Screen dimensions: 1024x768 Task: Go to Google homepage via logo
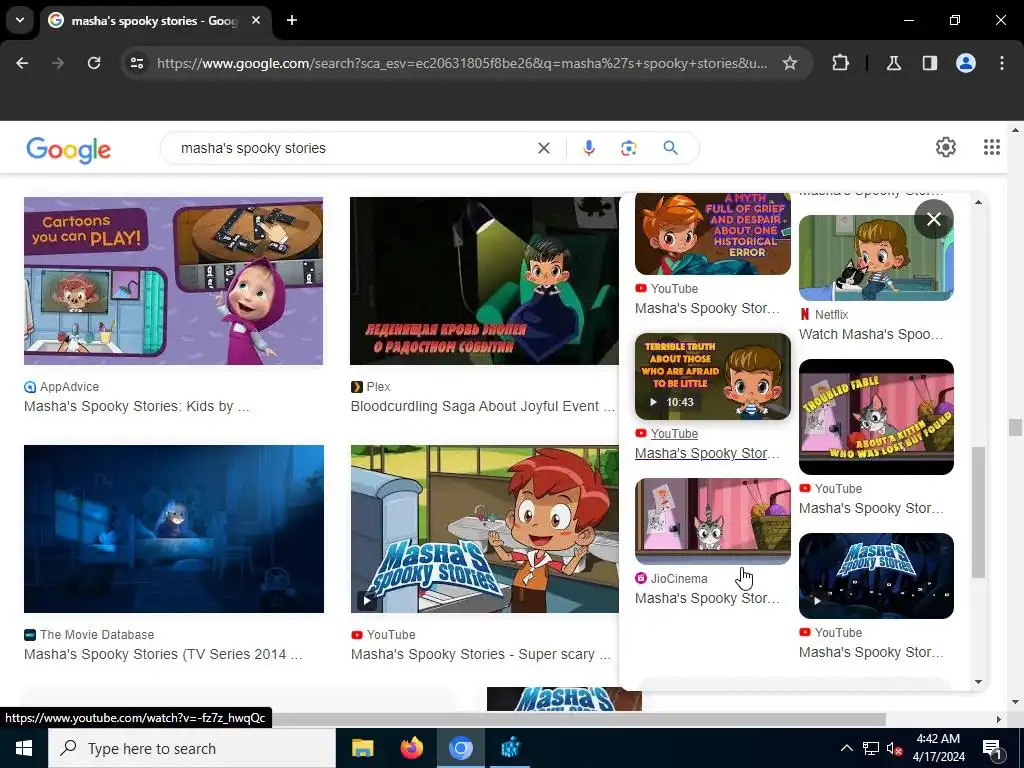(69, 150)
